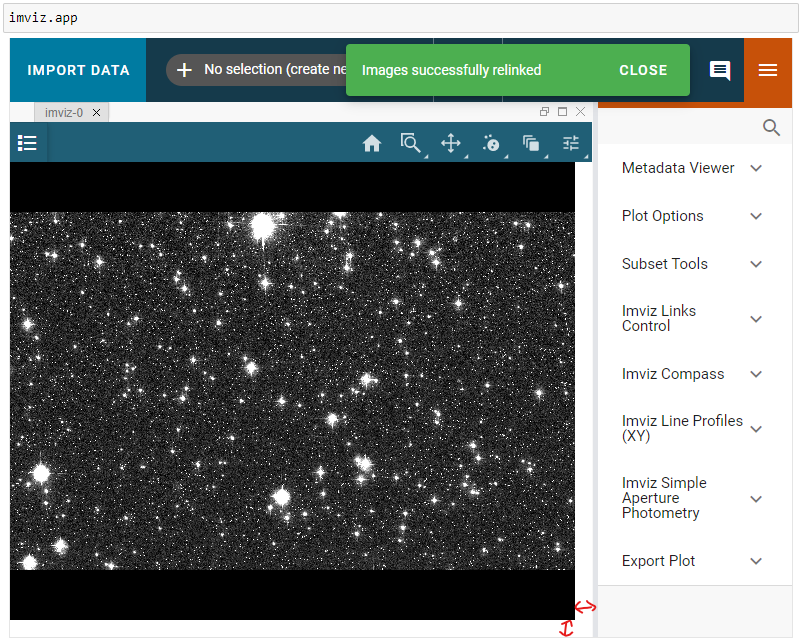Activate the Box Zoom tool

[x=411, y=143]
